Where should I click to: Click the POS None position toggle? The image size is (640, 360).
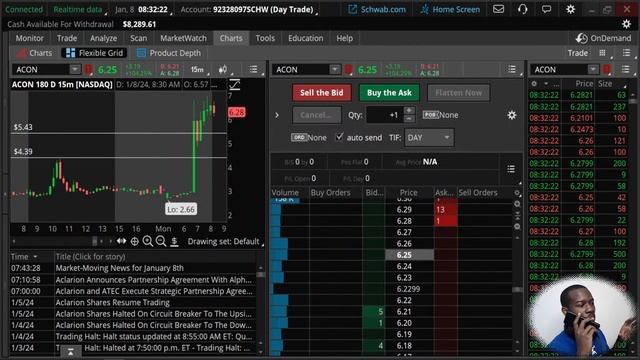point(440,115)
